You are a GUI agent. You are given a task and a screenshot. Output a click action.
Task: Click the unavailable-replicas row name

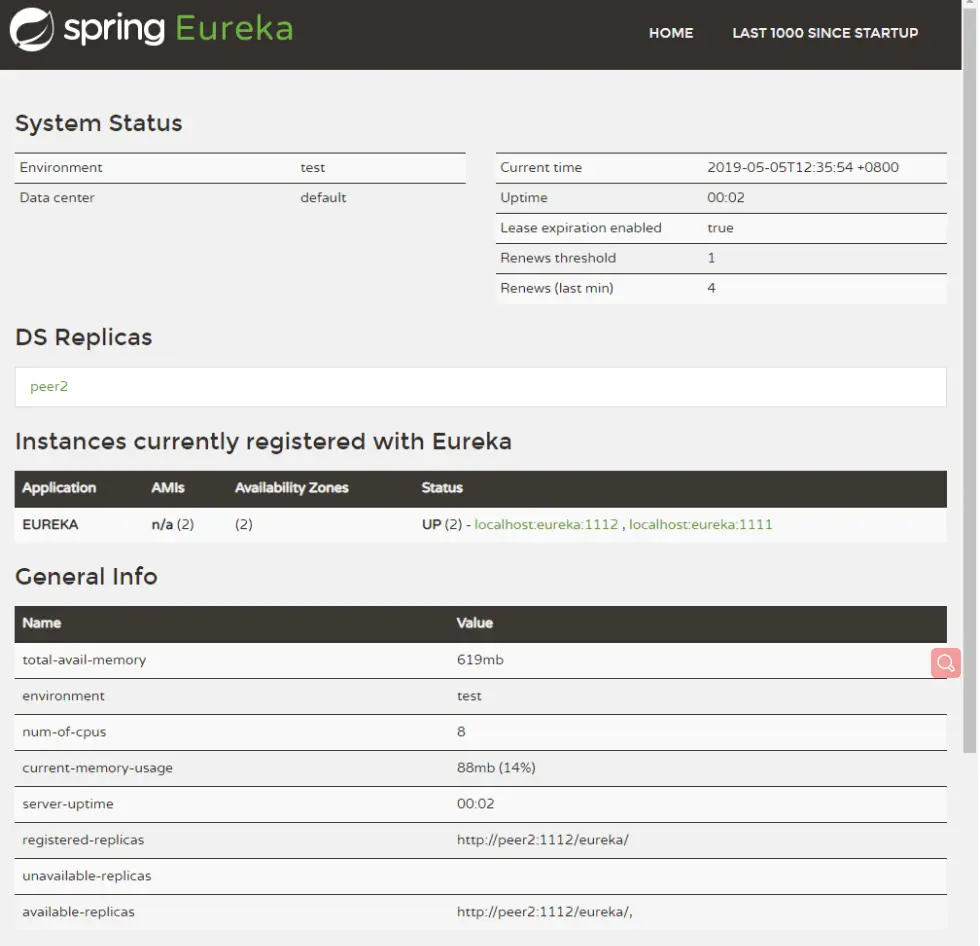(x=87, y=876)
